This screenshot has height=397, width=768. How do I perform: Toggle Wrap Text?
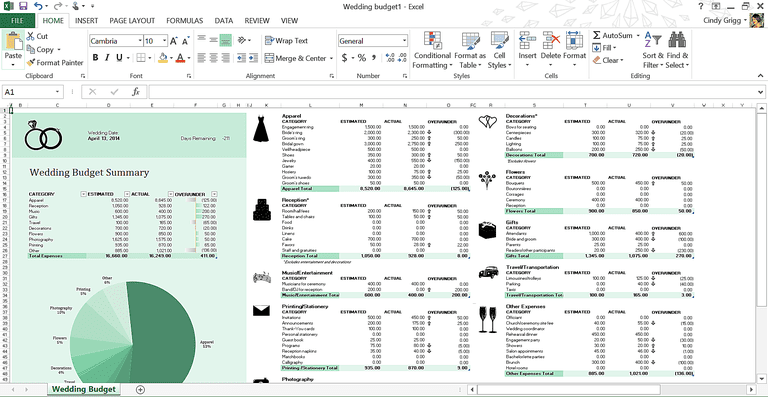coord(286,41)
